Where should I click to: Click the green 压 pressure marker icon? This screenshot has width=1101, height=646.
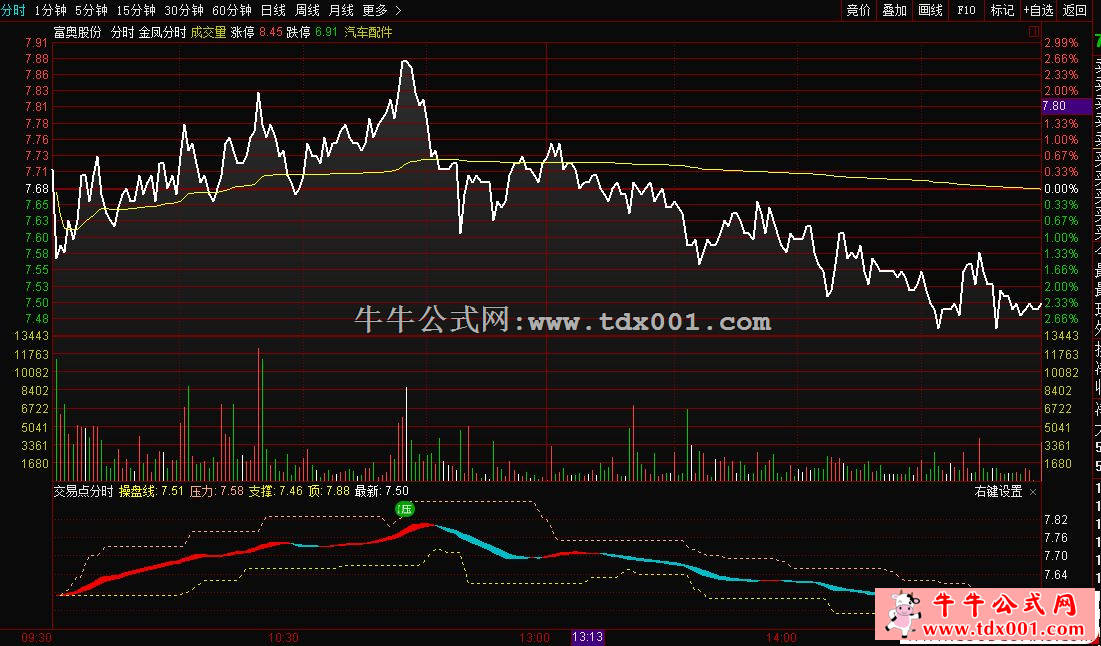406,508
